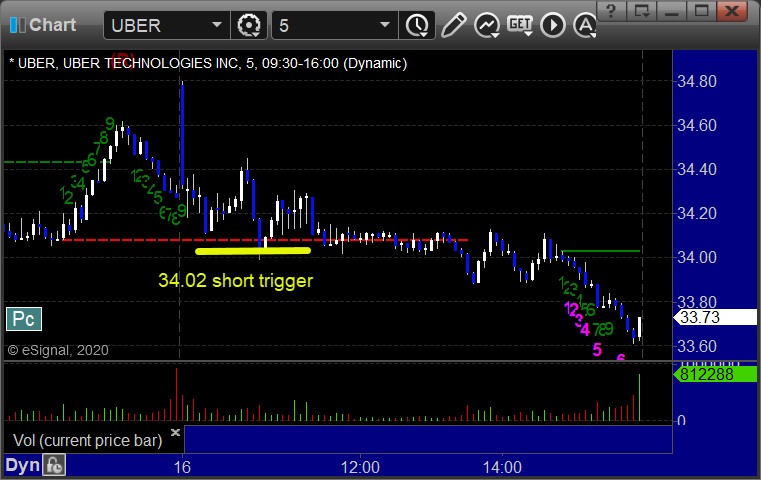
Task: Select the red dashed horizontal line
Action: click(265, 240)
